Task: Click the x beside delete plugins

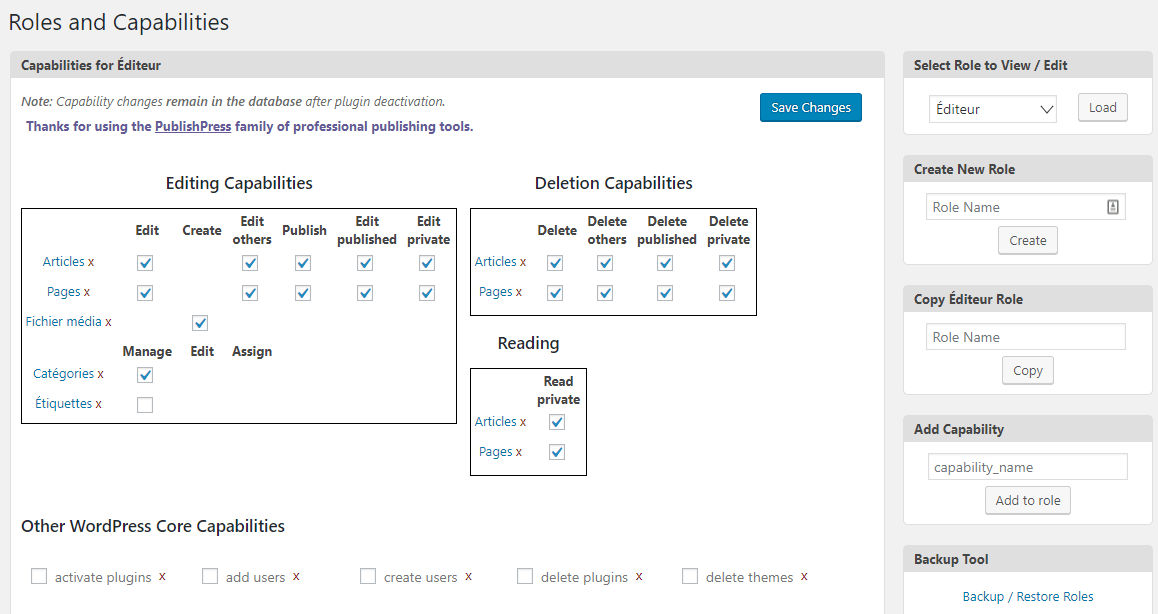Action: tap(639, 577)
